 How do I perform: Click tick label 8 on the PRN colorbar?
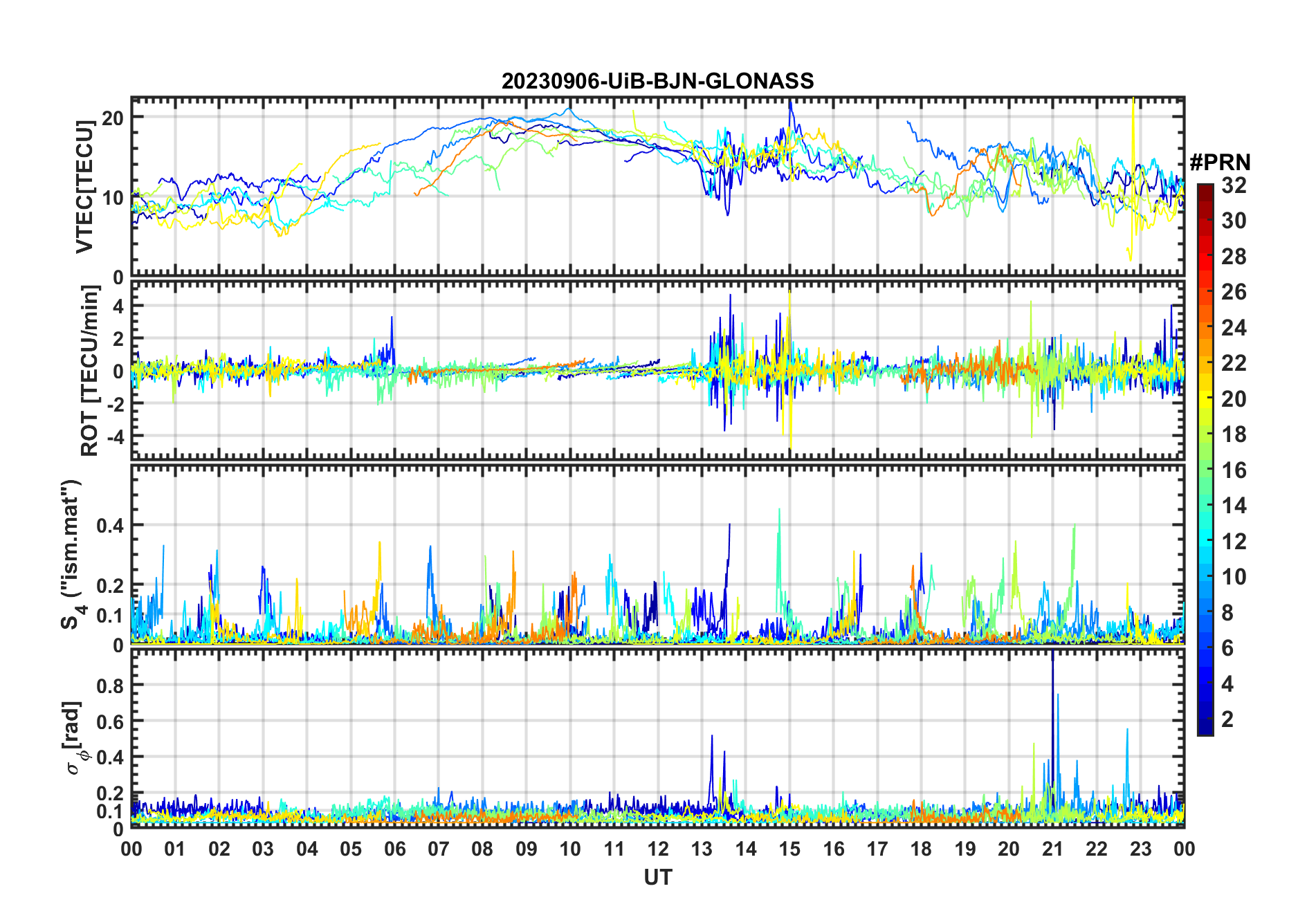[x=1227, y=613]
